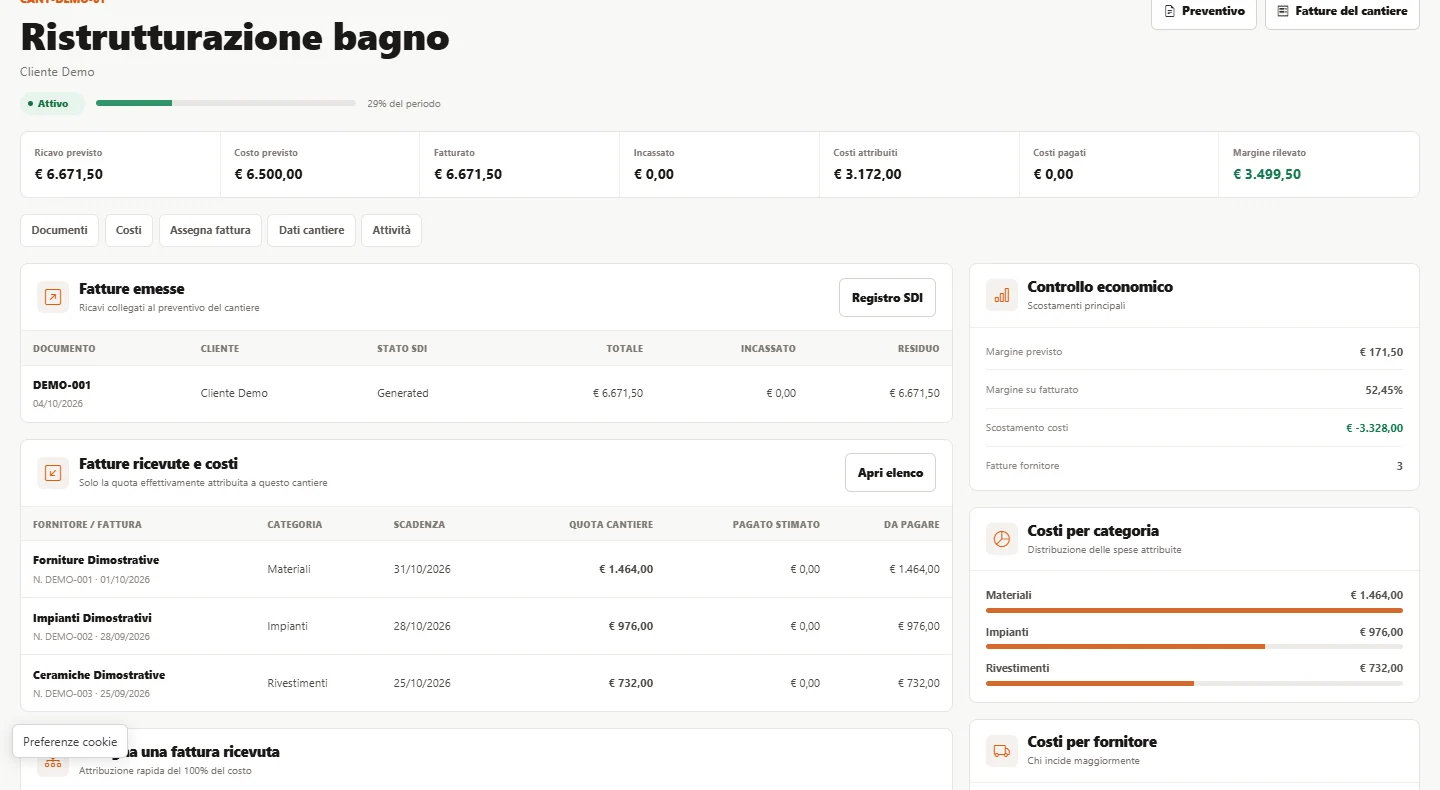Click the 29% del periodo progress bar
Image resolution: width=1440 pixels, height=790 pixels.
click(x=226, y=103)
